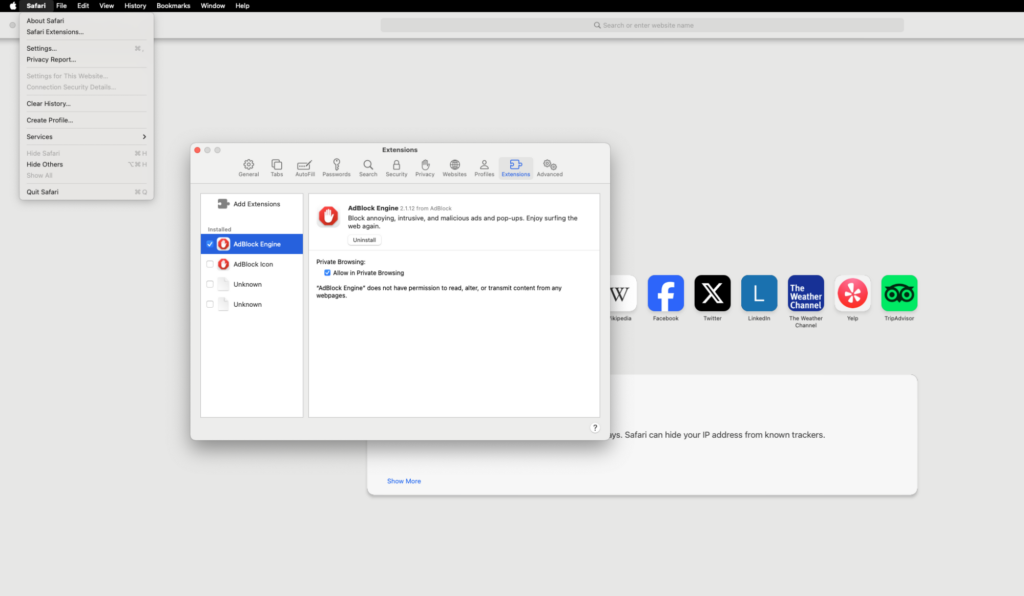This screenshot has width=1024, height=596.
Task: Switch to AutoFill settings
Action: click(304, 168)
